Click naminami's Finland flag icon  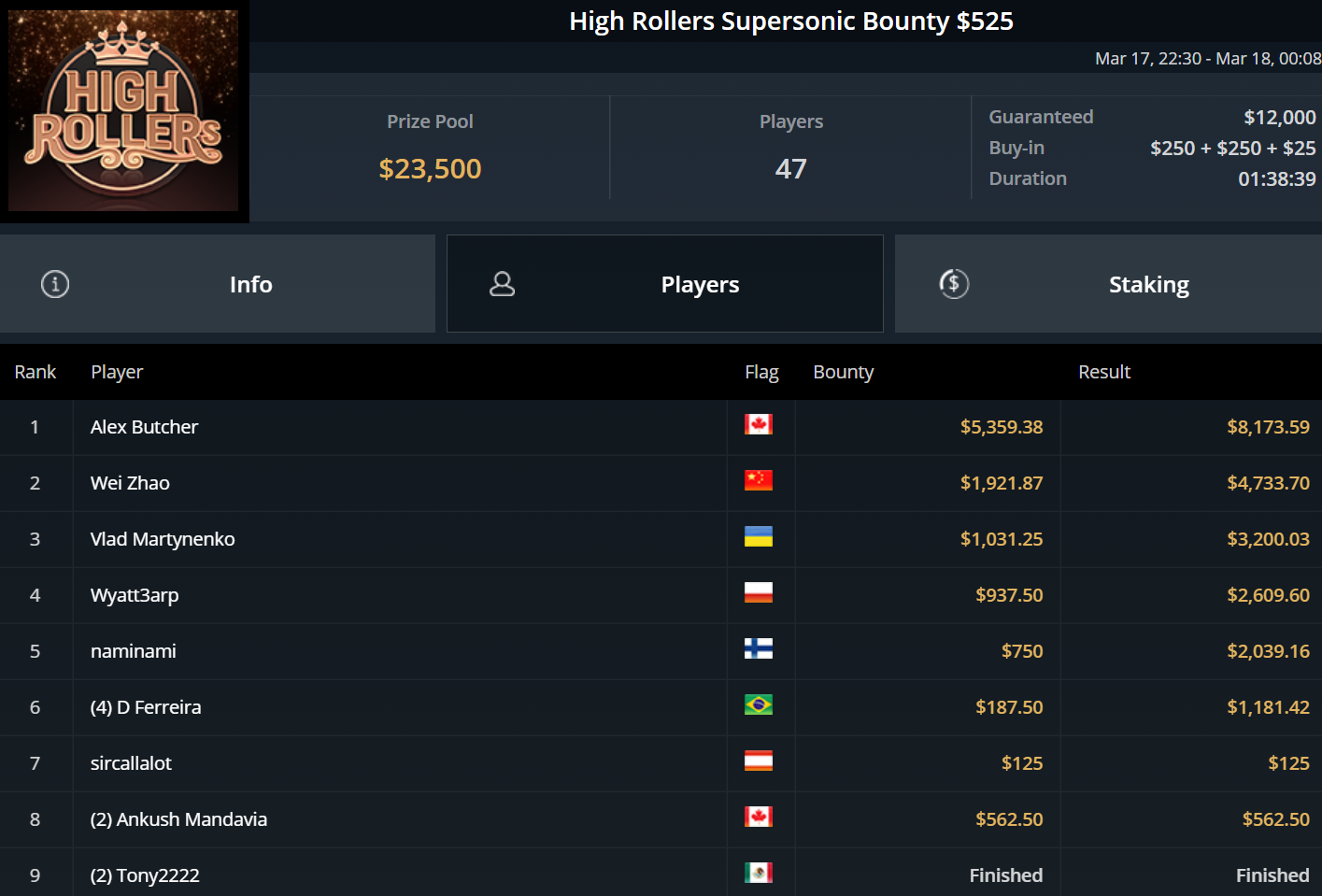(x=758, y=649)
